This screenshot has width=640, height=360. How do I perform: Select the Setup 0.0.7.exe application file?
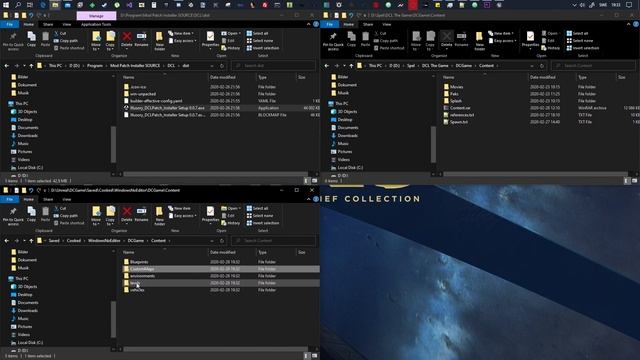167,108
